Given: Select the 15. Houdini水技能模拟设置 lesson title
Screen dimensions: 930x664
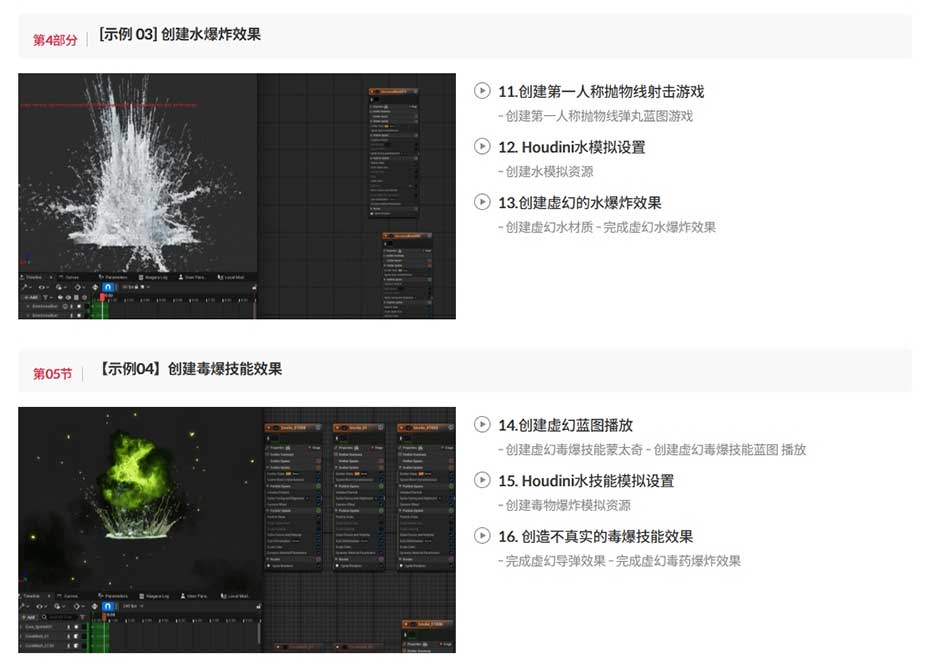Looking at the screenshot, I should point(586,481).
